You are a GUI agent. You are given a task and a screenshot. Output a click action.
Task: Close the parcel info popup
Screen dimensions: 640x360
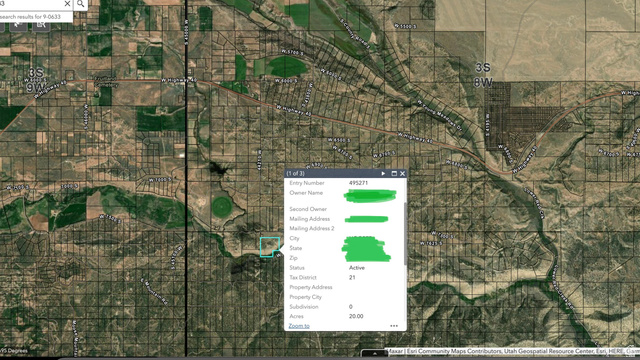pos(402,173)
